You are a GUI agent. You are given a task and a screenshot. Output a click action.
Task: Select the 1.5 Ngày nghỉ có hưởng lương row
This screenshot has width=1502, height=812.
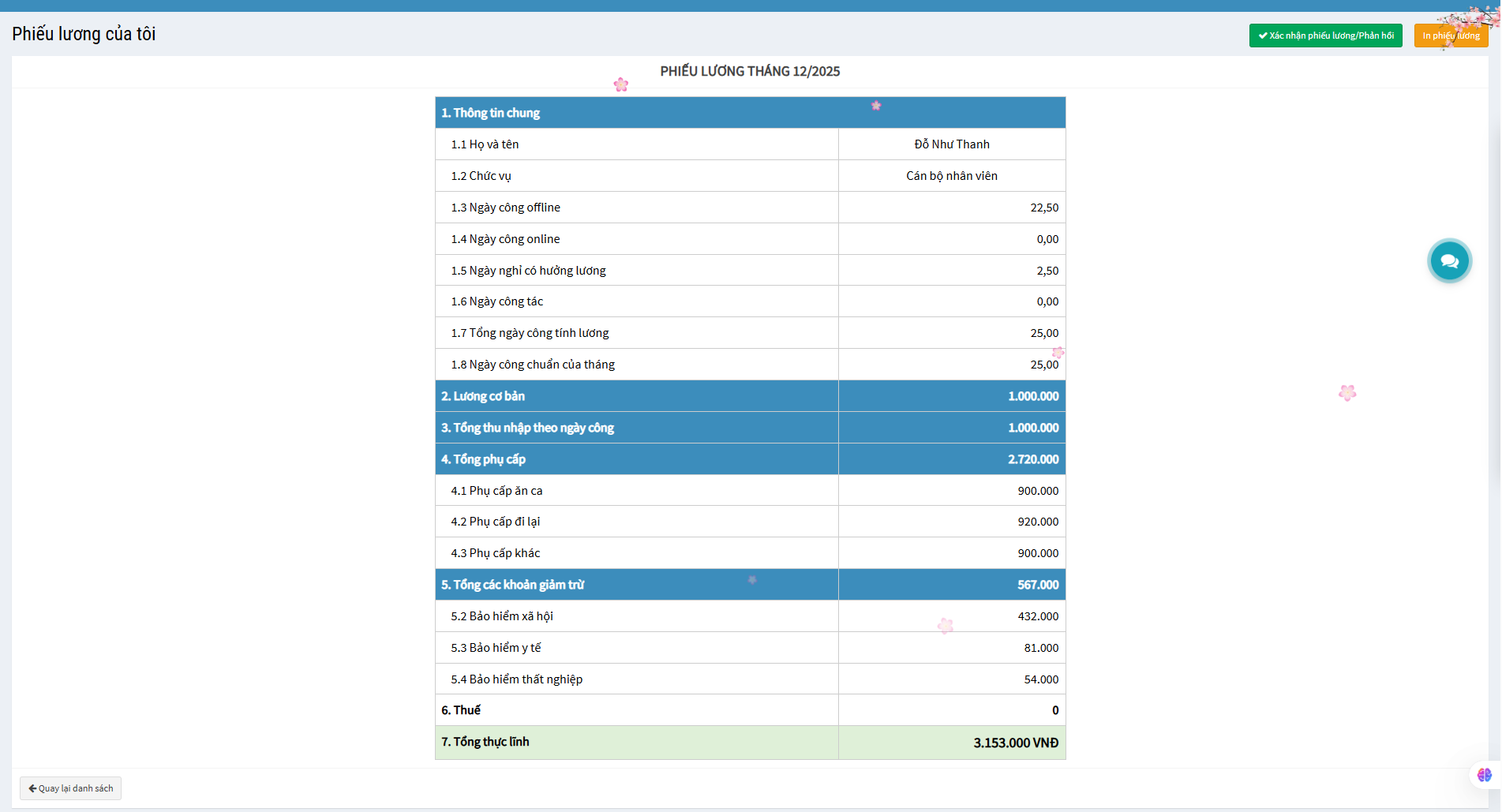click(528, 271)
